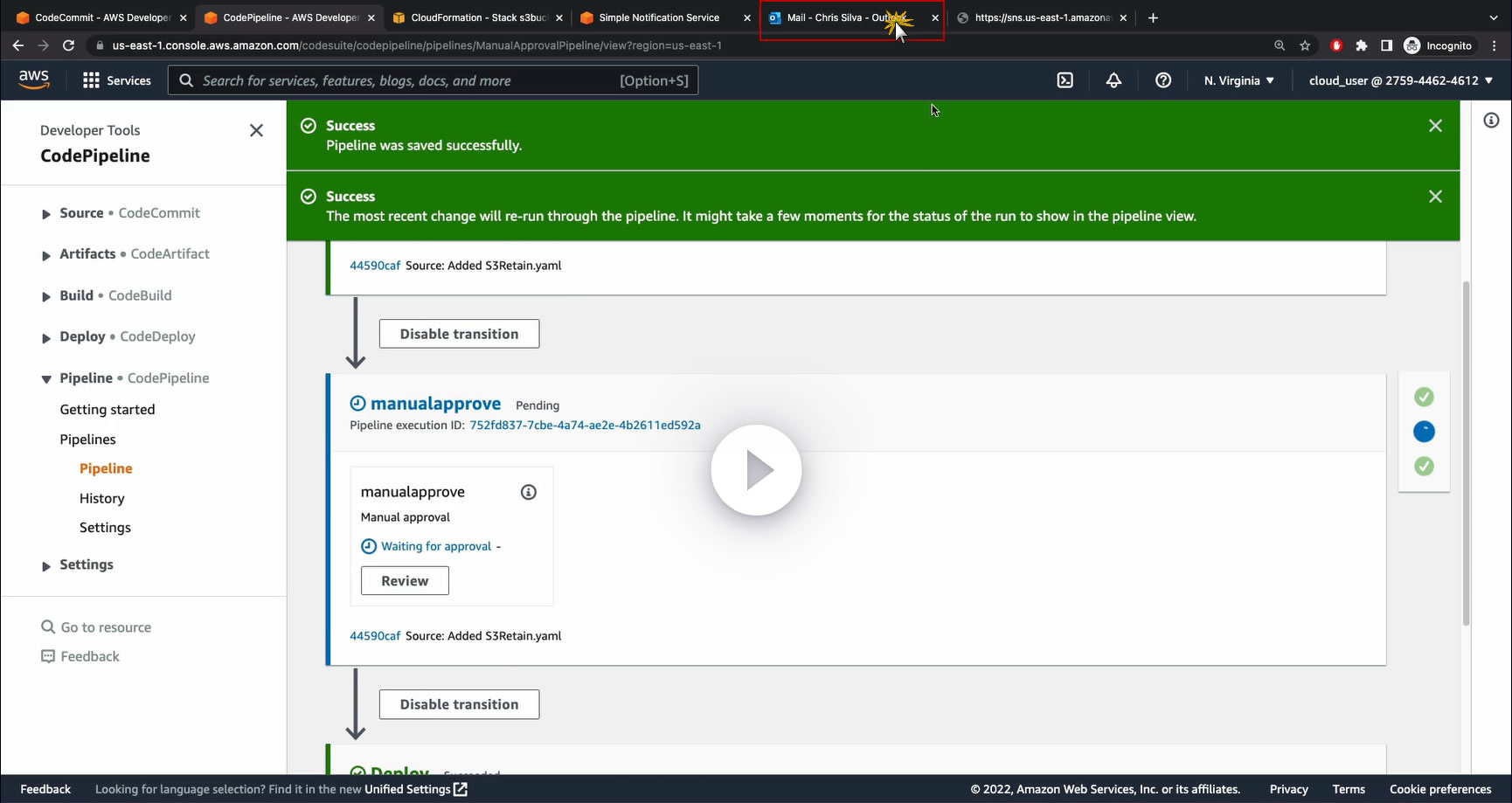Click the AWS services search field

tap(433, 80)
